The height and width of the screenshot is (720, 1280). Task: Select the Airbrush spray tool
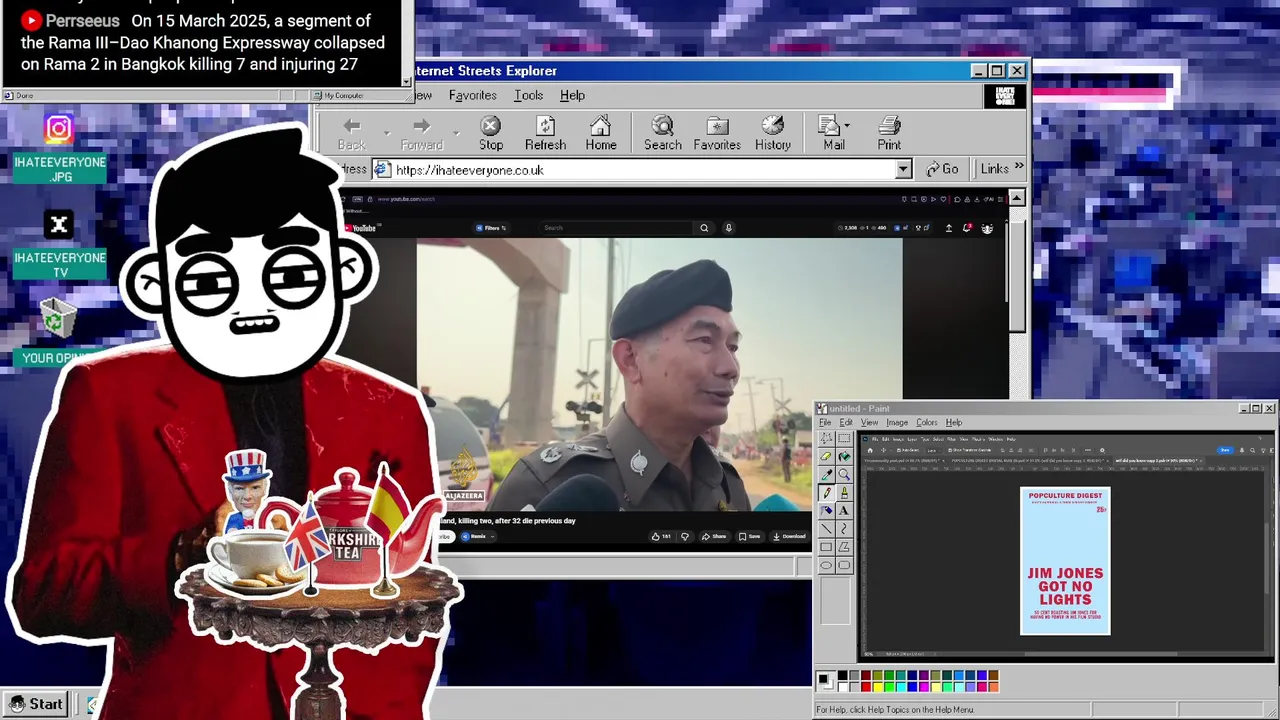[825, 510]
